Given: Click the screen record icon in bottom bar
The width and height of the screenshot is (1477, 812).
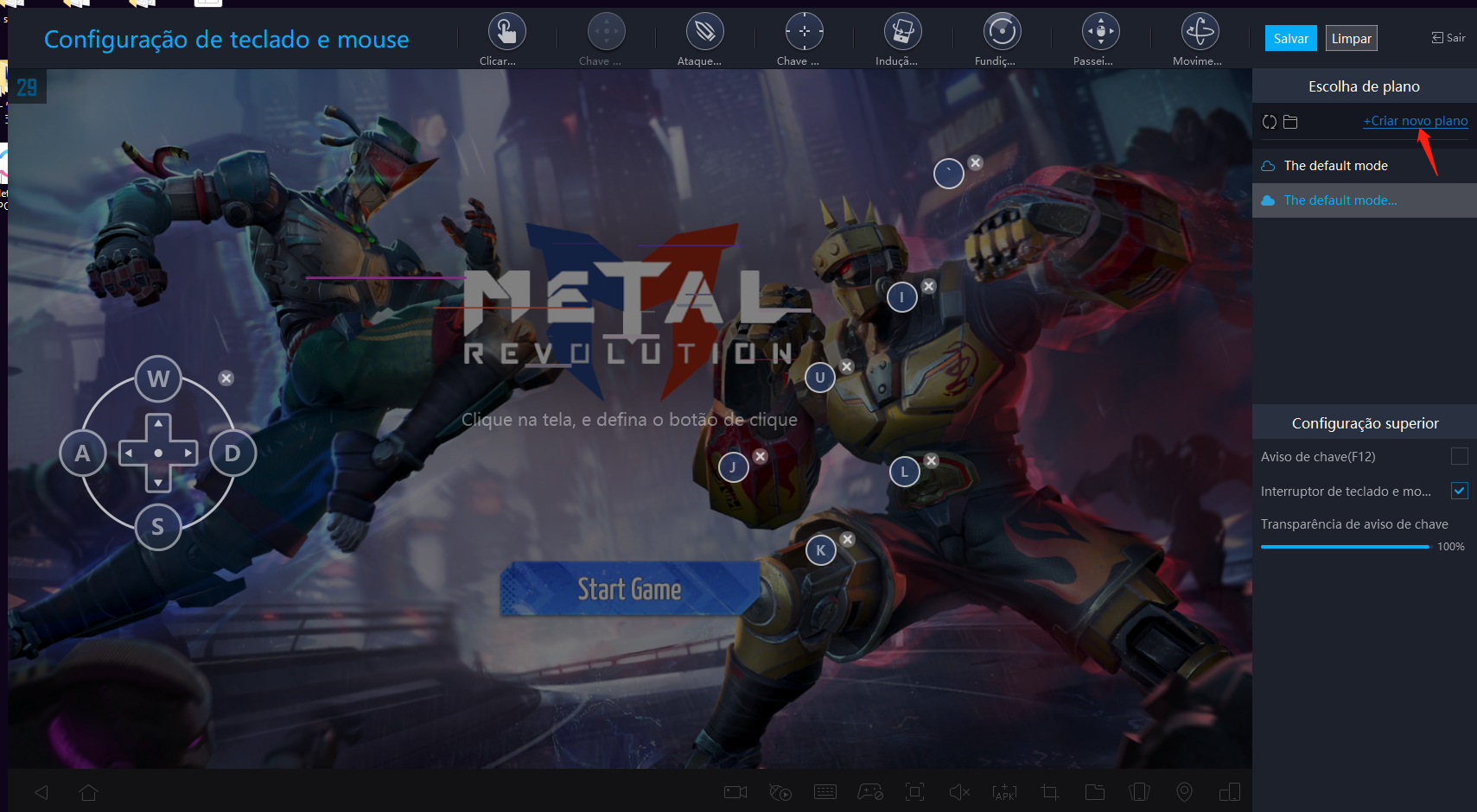Looking at the screenshot, I should pyautogui.click(x=735, y=791).
